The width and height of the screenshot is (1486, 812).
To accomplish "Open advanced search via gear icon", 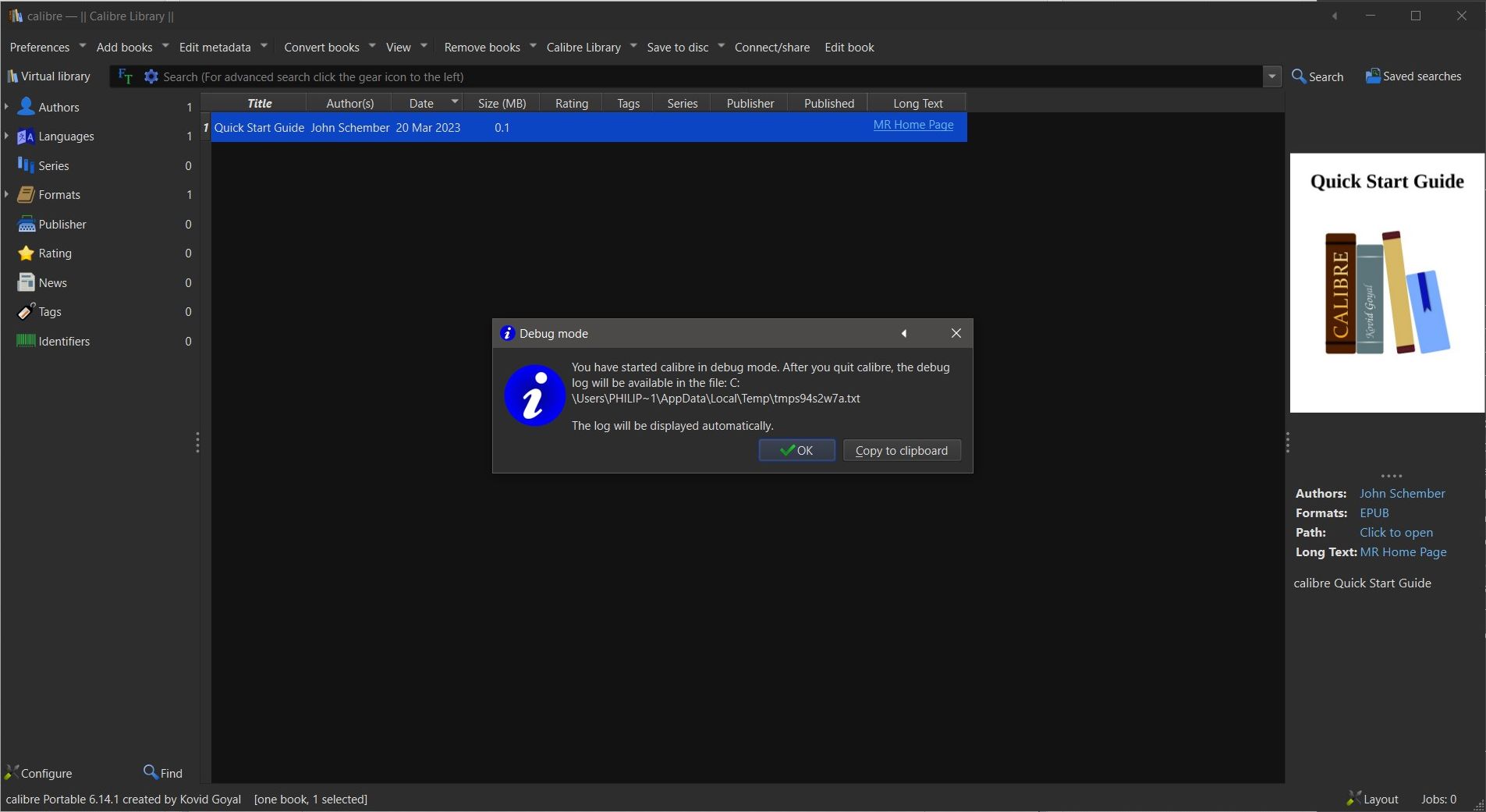I will pos(151,76).
